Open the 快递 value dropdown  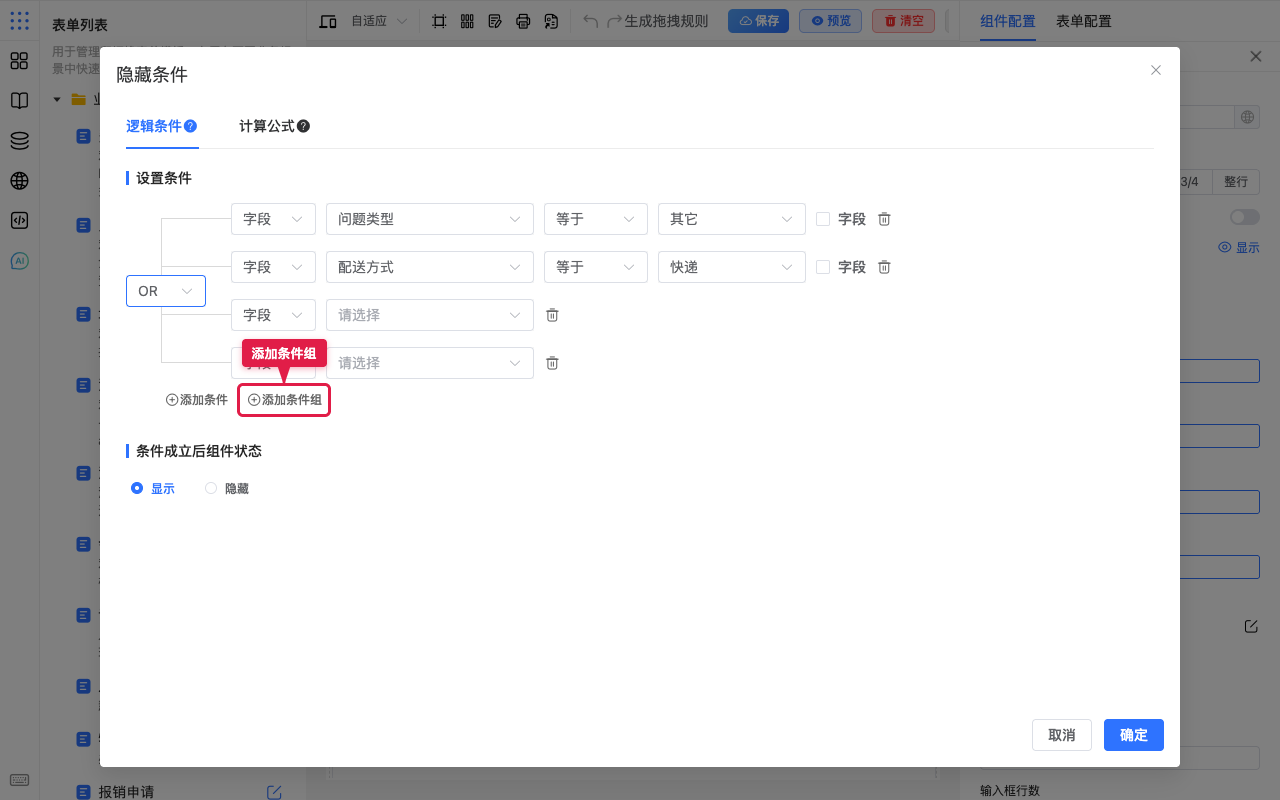(732, 267)
